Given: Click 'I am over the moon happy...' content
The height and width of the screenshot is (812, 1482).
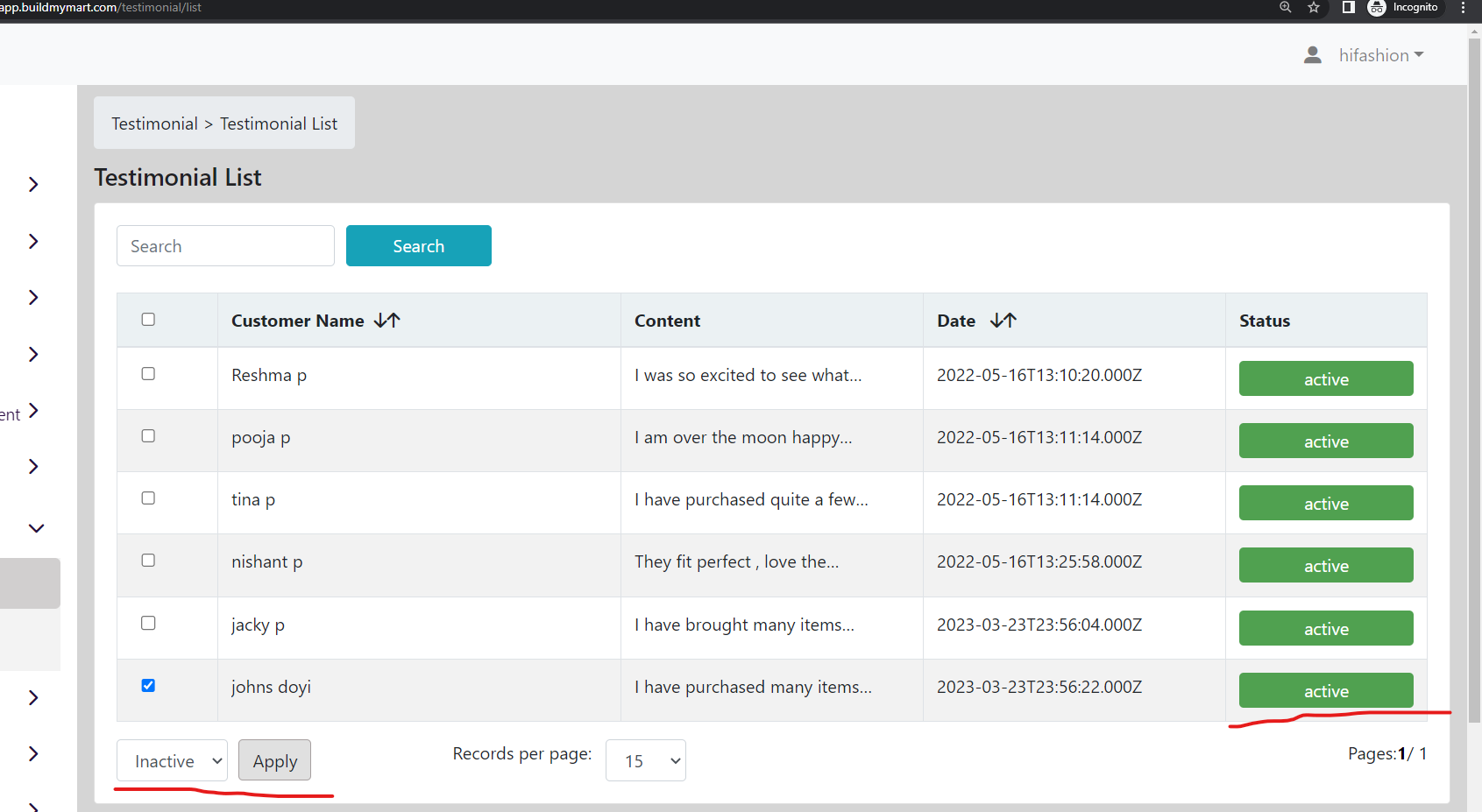Looking at the screenshot, I should pyautogui.click(x=743, y=437).
